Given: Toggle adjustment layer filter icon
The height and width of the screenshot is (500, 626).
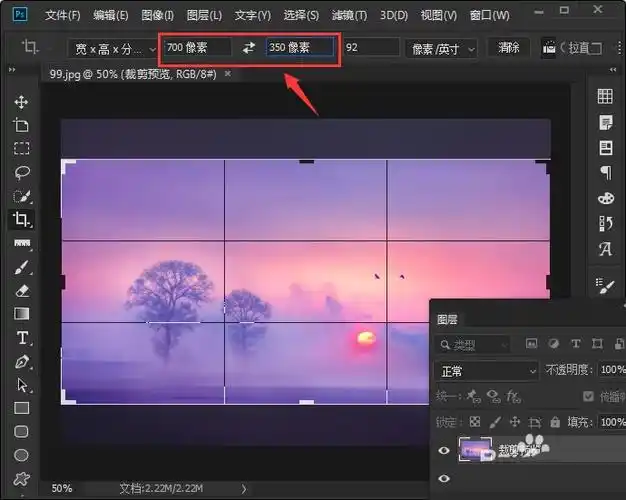Looking at the screenshot, I should 553,343.
